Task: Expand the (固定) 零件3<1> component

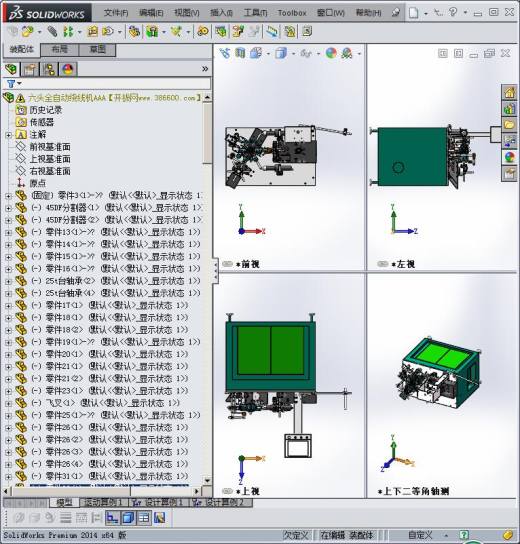Action: [x=9, y=196]
